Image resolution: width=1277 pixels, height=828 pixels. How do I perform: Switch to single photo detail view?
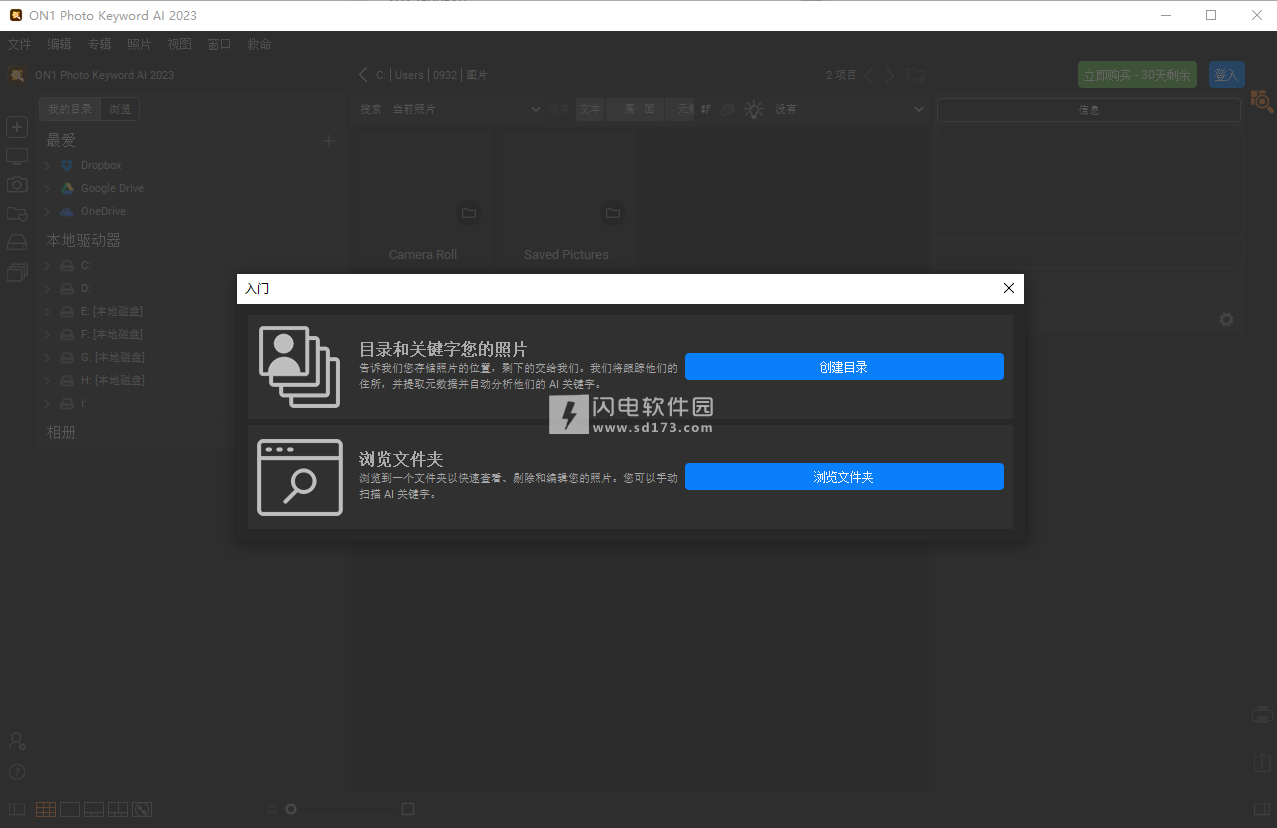(70, 809)
